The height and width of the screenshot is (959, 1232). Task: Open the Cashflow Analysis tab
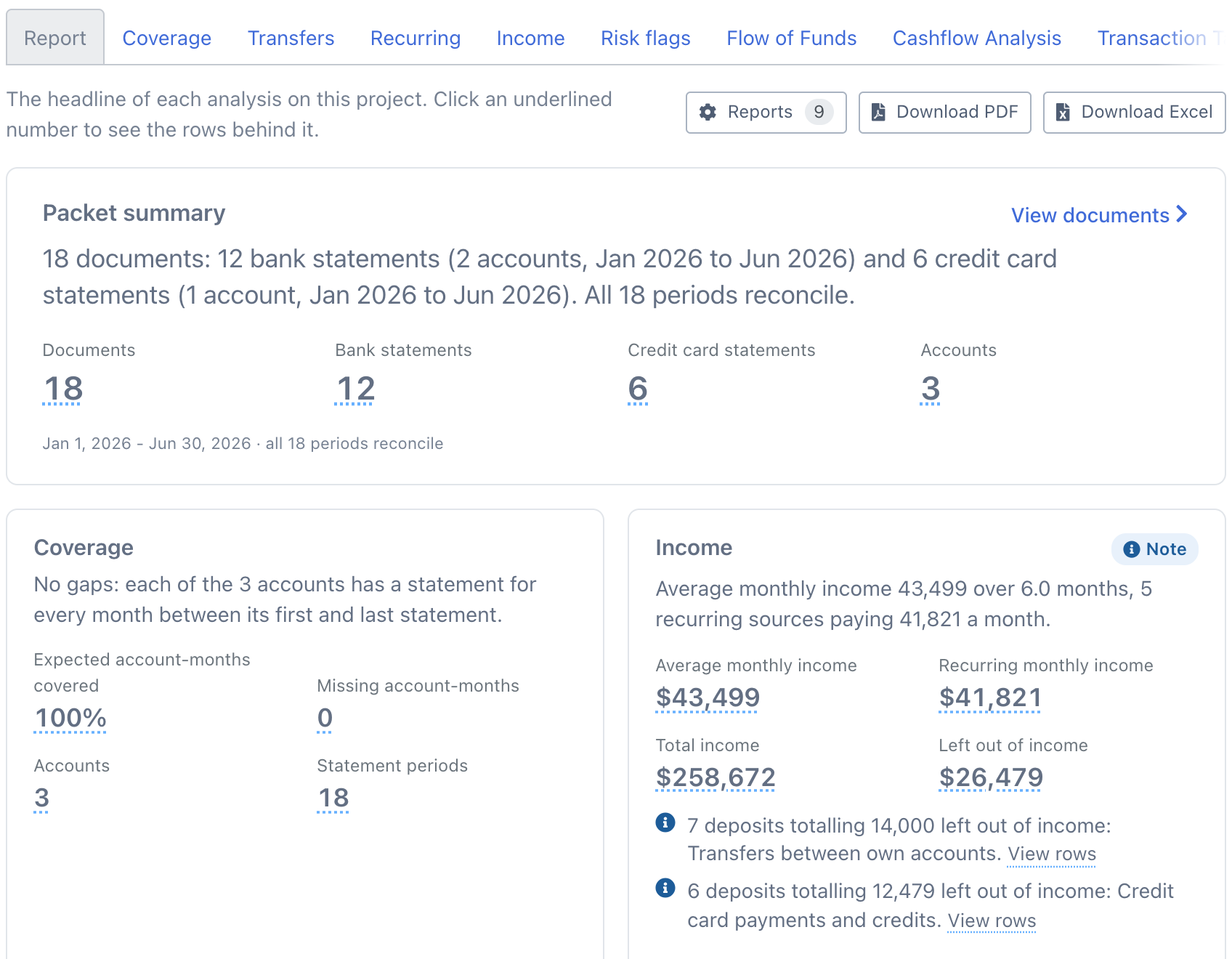[x=976, y=38]
